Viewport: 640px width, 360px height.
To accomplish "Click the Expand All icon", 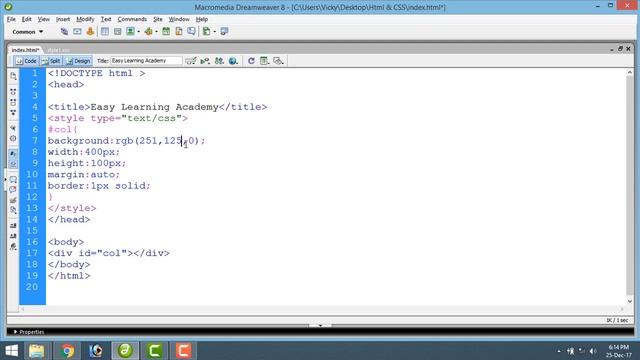I will pyautogui.click(x=13, y=112).
